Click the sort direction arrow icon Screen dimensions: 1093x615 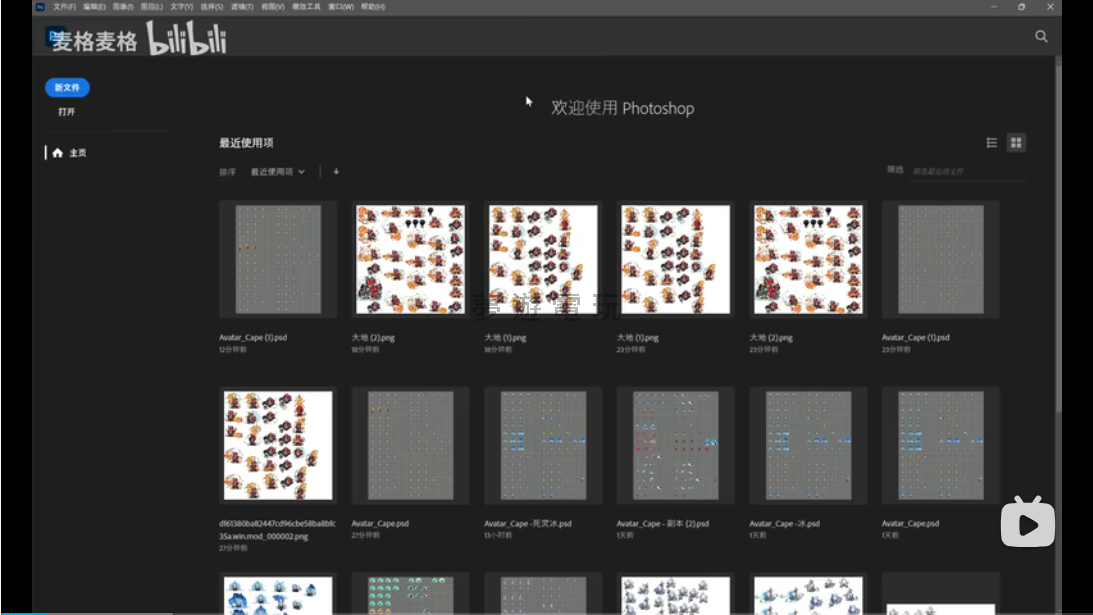pyautogui.click(x=336, y=171)
